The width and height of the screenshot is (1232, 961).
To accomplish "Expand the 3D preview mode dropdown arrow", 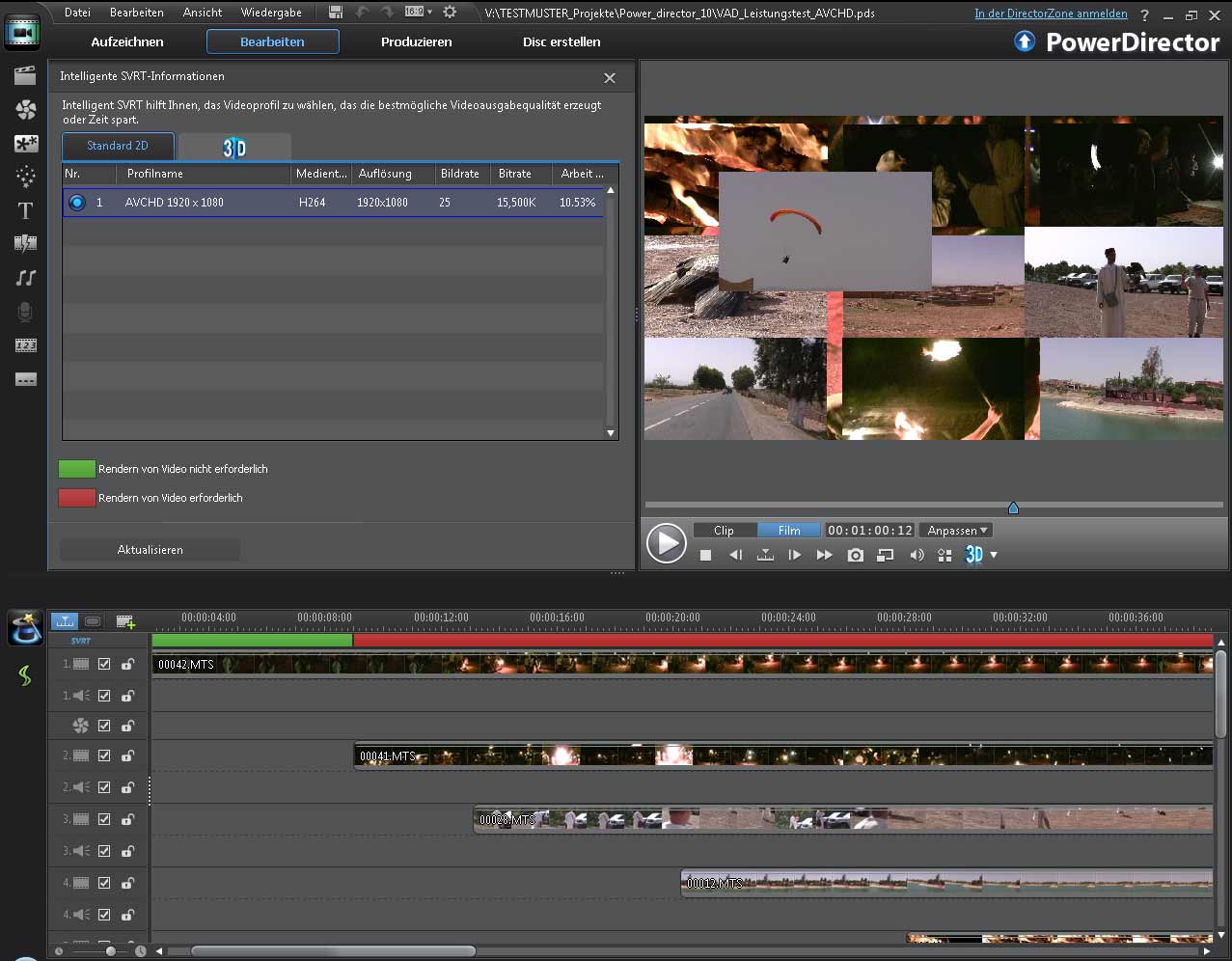I will click(994, 555).
